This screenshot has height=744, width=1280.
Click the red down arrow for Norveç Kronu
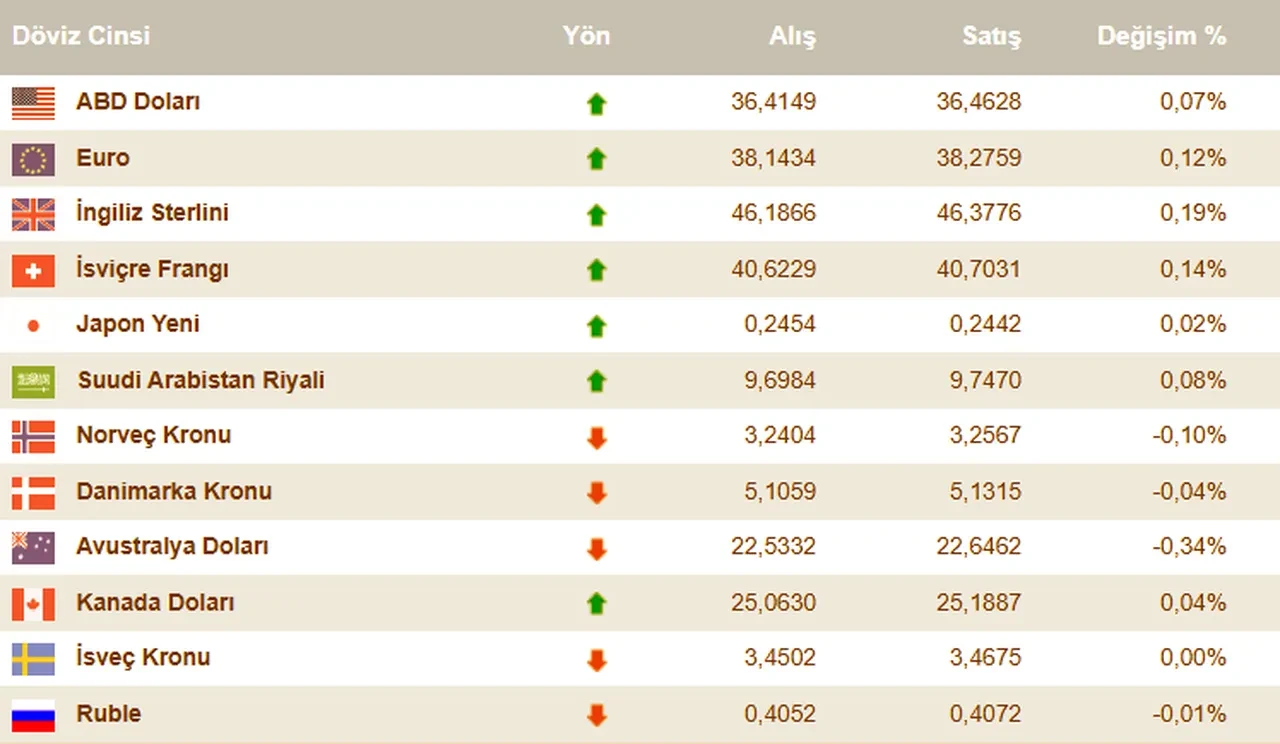597,436
